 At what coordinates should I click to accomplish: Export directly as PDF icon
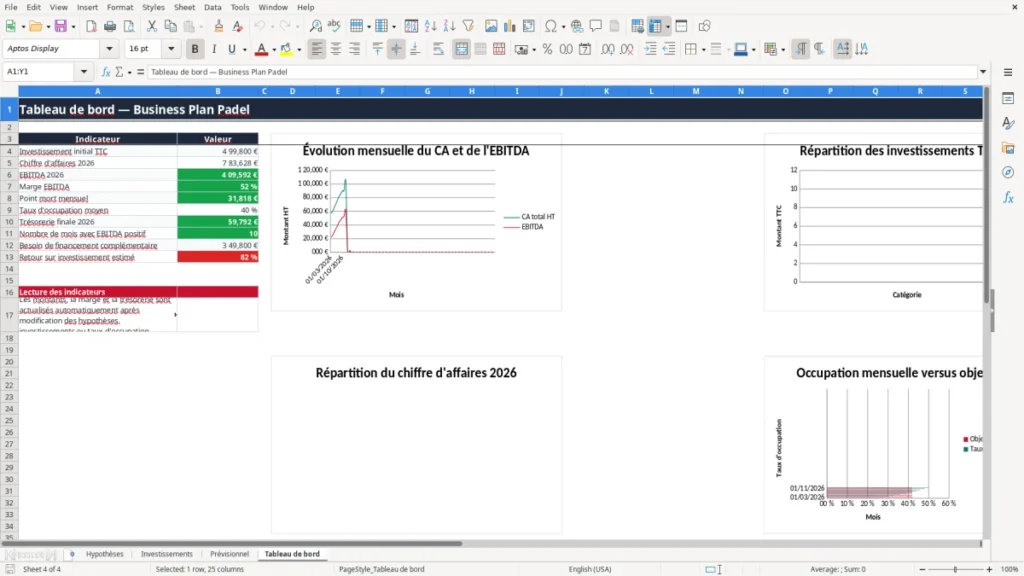pos(91,26)
